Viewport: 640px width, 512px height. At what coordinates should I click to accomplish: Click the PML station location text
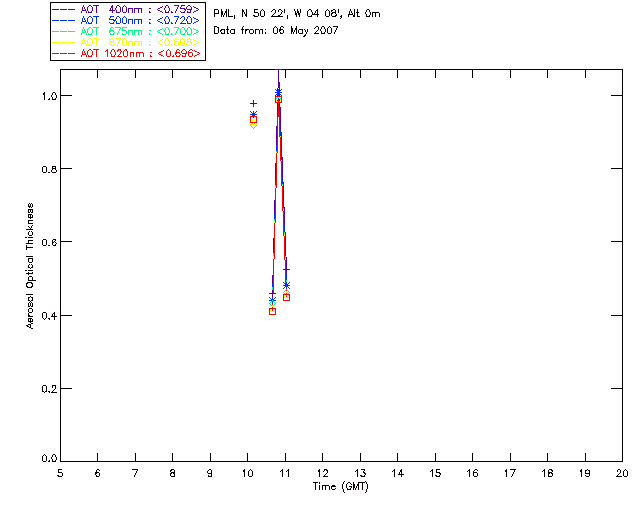[x=297, y=14]
